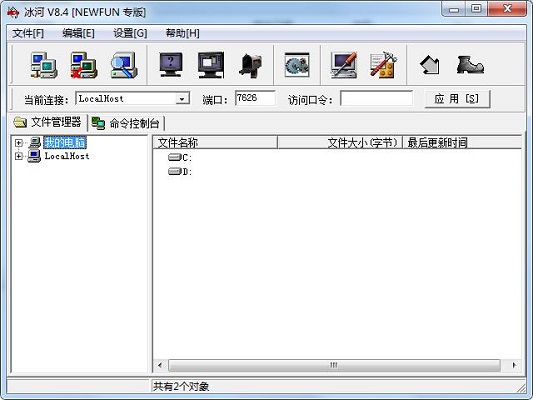Click the 应用[S] button
The width and height of the screenshot is (533, 400).
pos(457,99)
